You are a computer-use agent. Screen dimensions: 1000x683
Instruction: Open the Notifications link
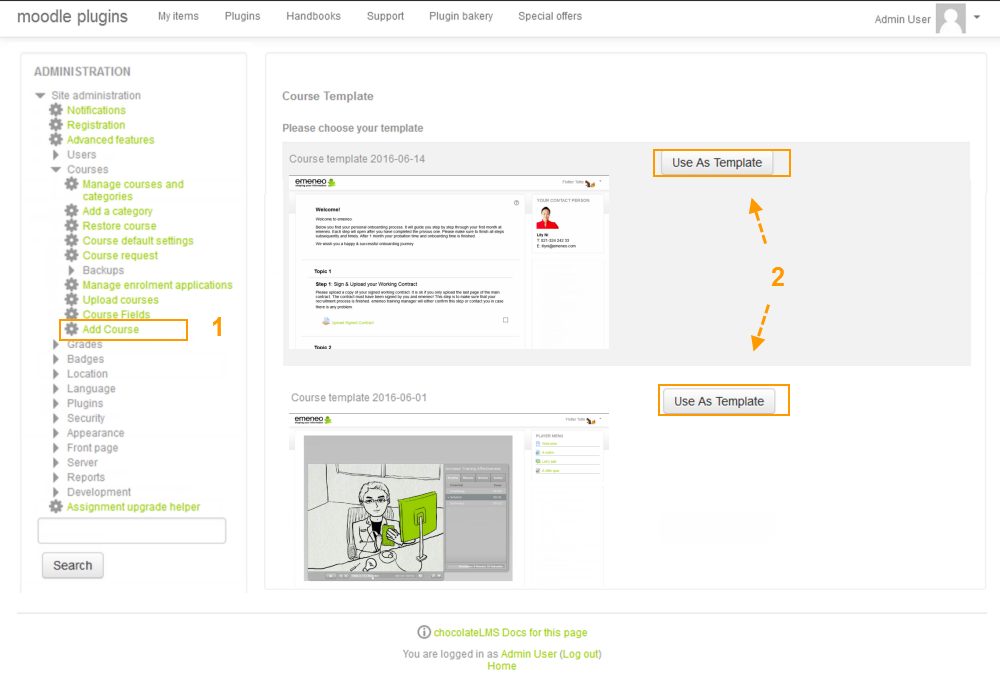pos(96,110)
